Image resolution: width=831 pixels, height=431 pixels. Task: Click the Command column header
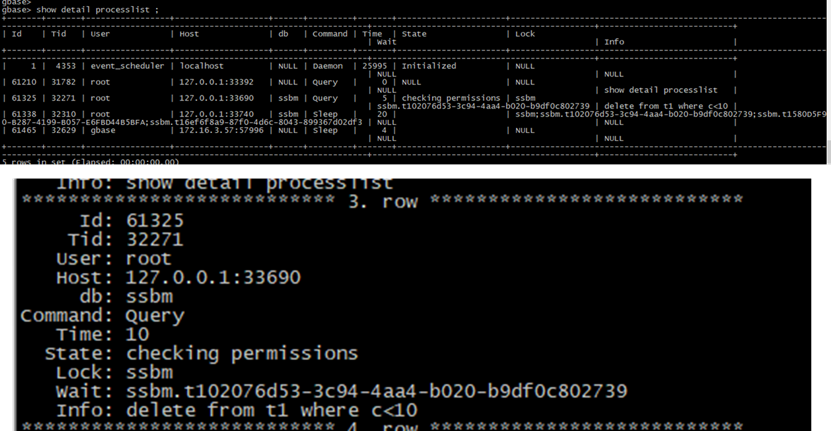point(330,34)
